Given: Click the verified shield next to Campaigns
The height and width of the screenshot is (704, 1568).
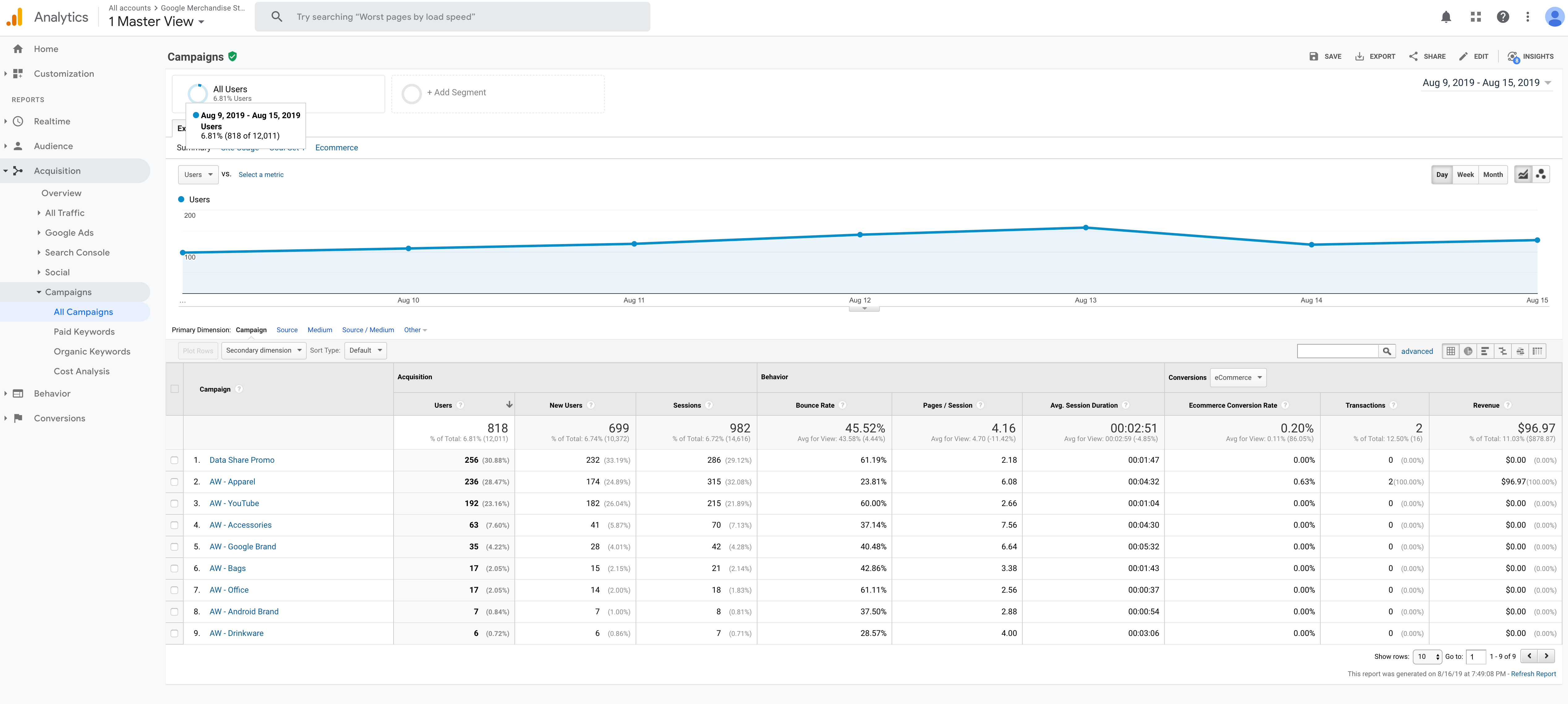Looking at the screenshot, I should [232, 57].
